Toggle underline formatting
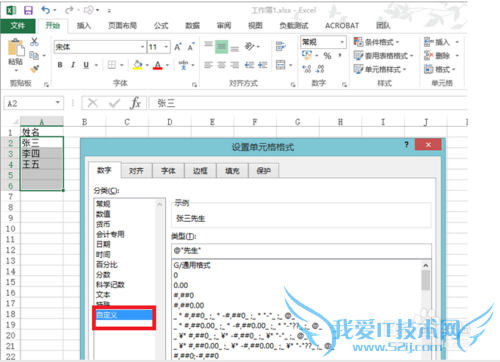Image resolution: width=500 pixels, height=362 pixels. (86, 65)
